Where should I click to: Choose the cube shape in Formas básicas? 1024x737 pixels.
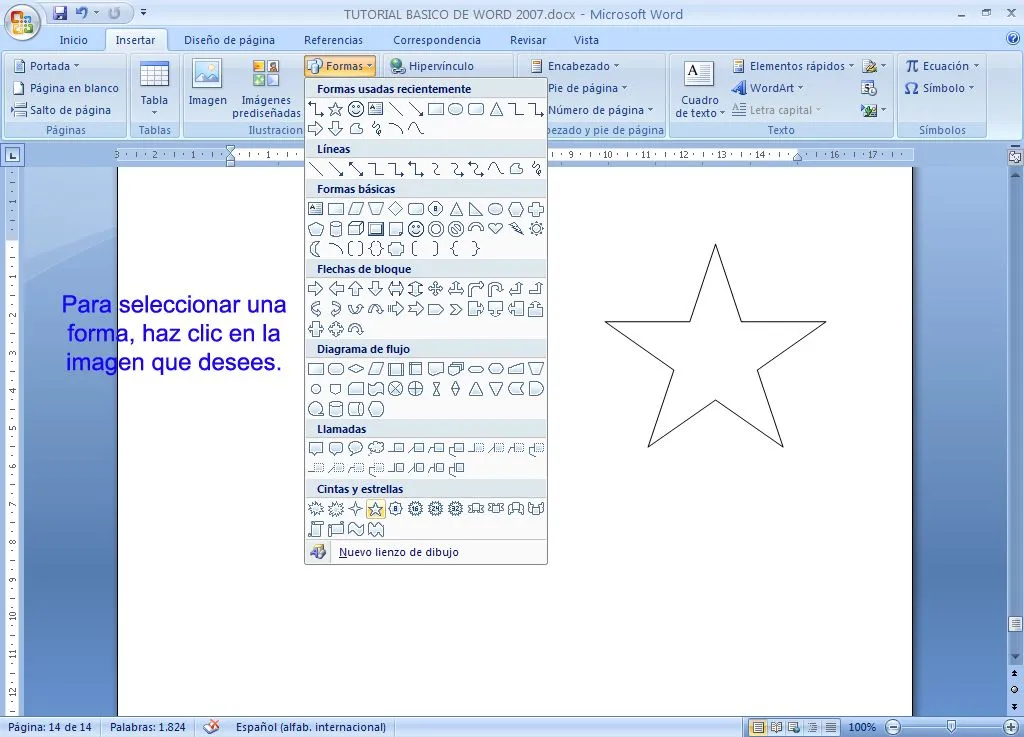[356, 229]
